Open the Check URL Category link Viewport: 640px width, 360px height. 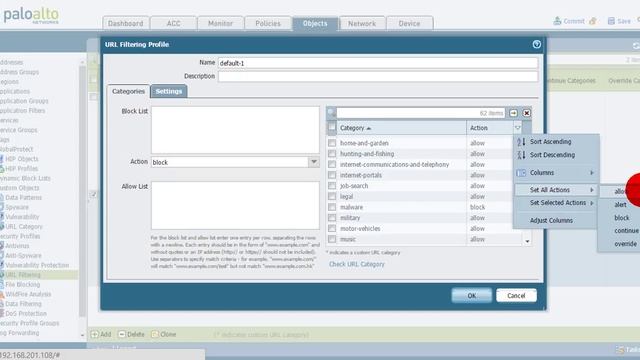coord(357,264)
